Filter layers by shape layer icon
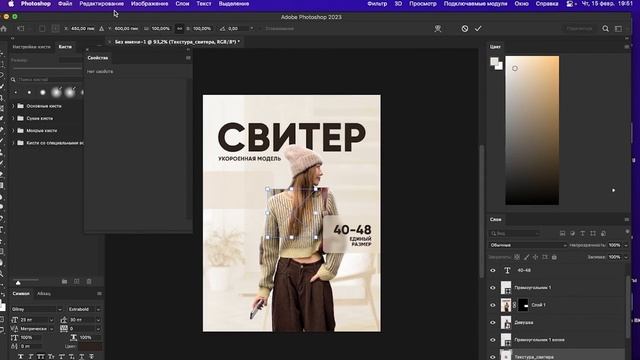 (x=593, y=233)
